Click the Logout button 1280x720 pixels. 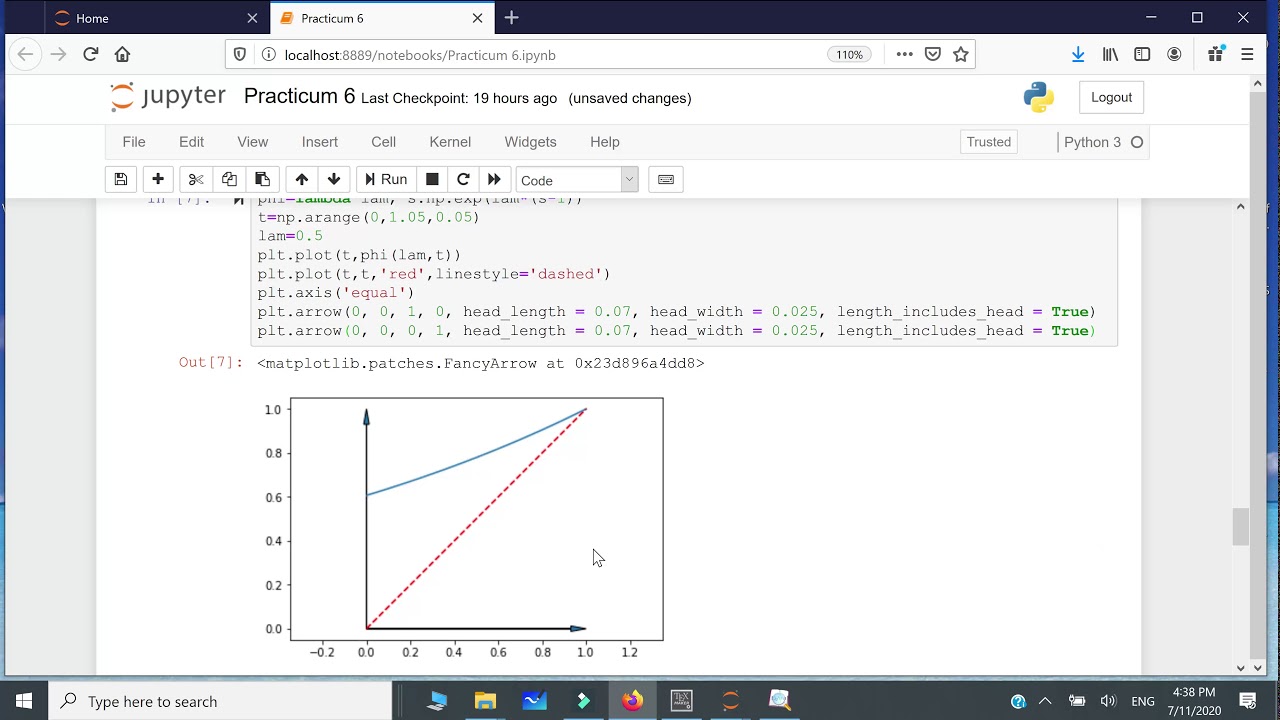(1111, 97)
